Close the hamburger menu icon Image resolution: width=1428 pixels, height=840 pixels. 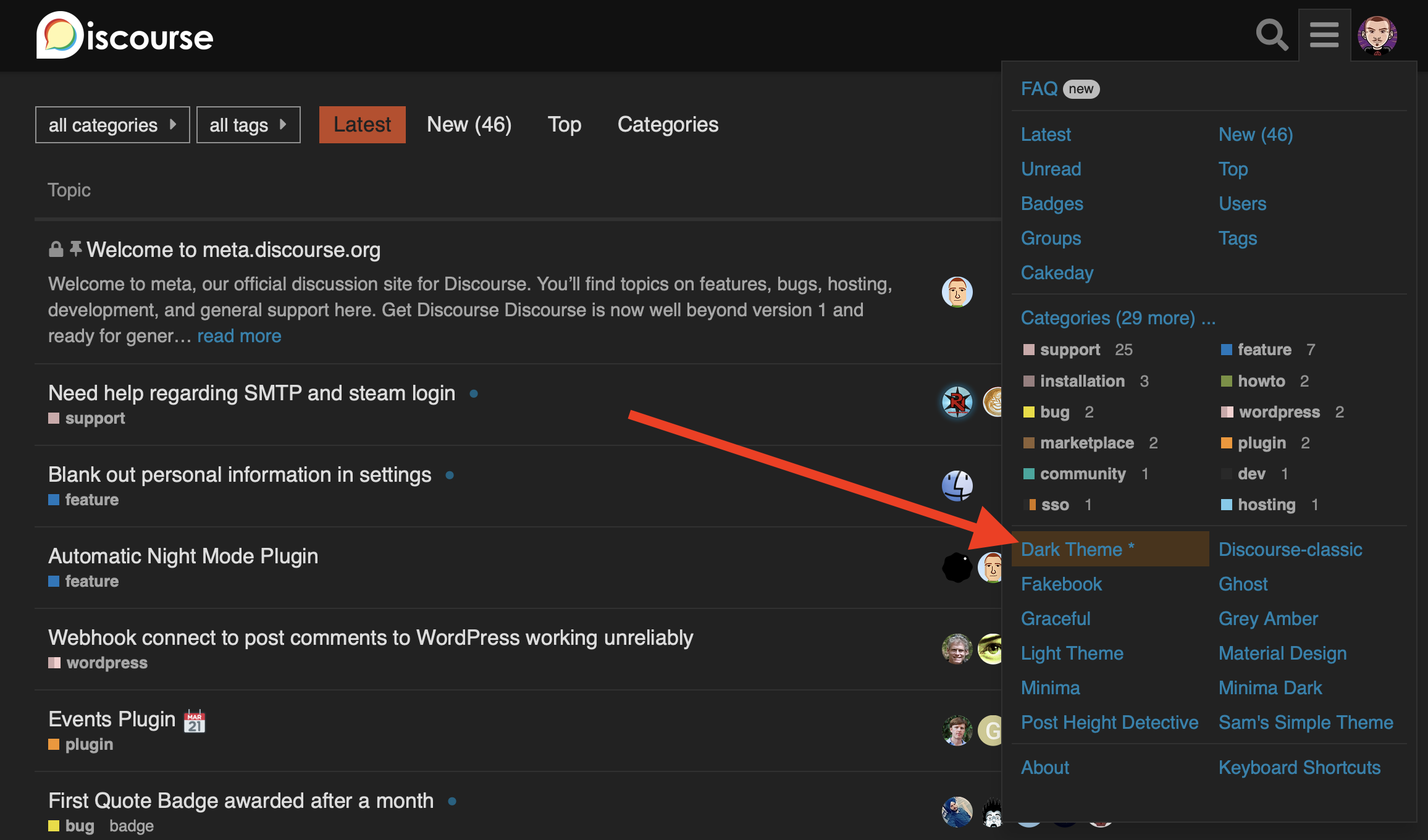click(1324, 35)
